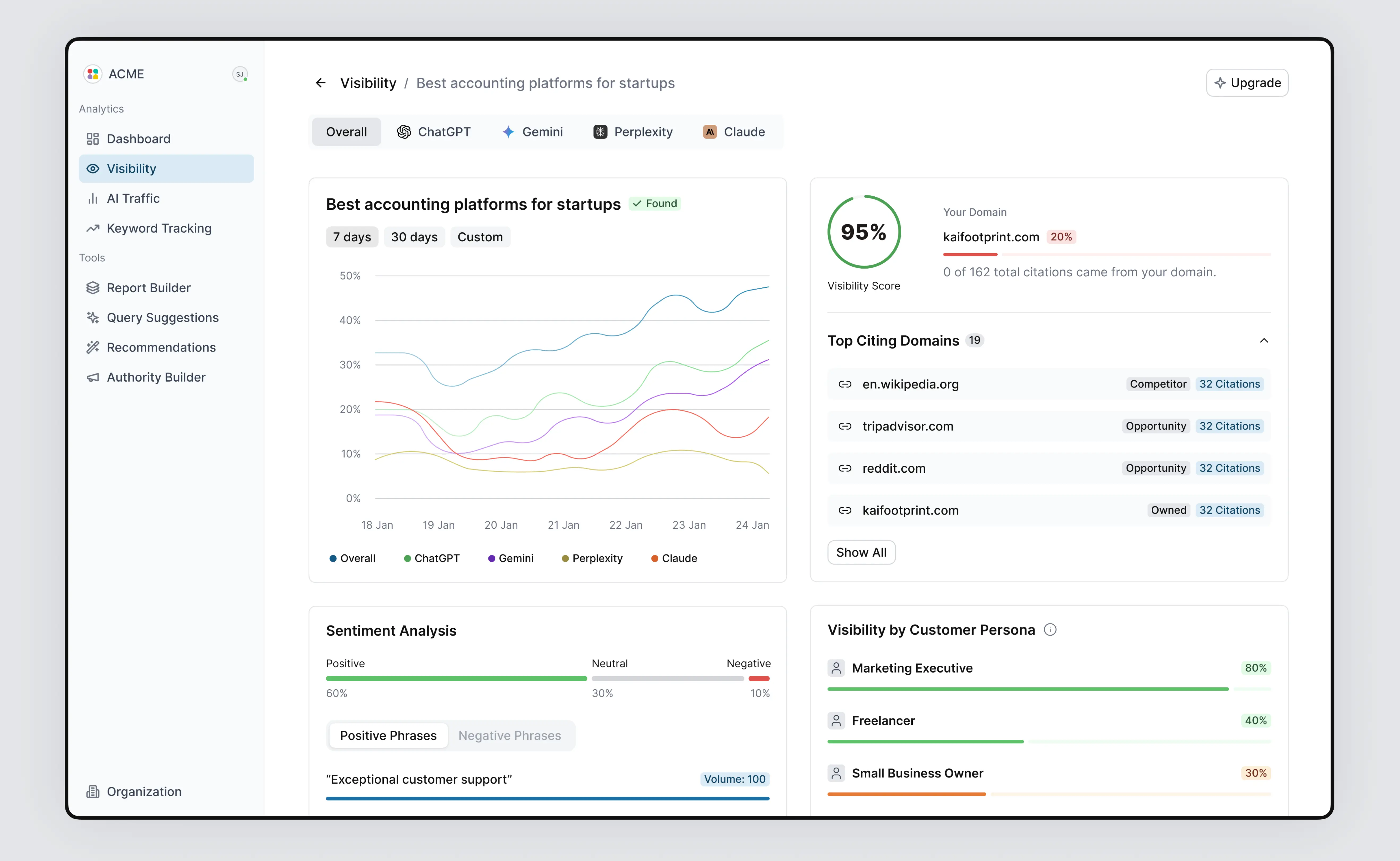Open the Custom date range picker

(x=480, y=237)
